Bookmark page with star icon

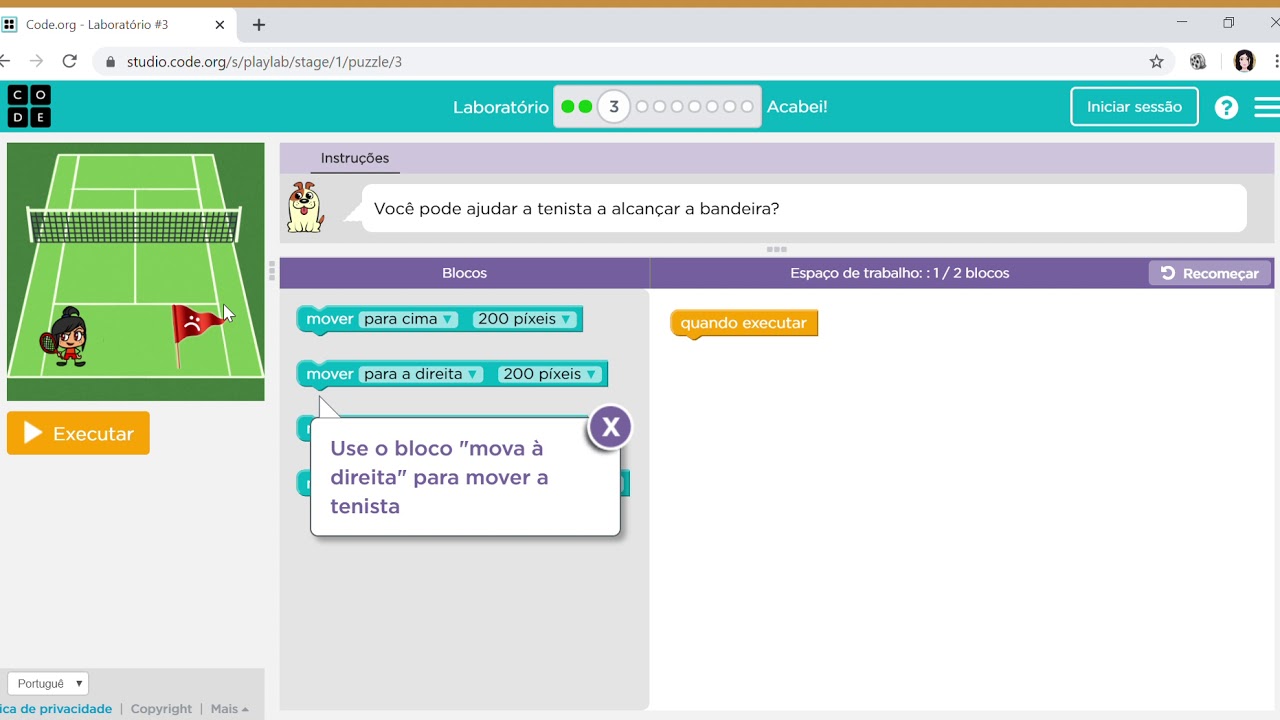pos(1157,62)
